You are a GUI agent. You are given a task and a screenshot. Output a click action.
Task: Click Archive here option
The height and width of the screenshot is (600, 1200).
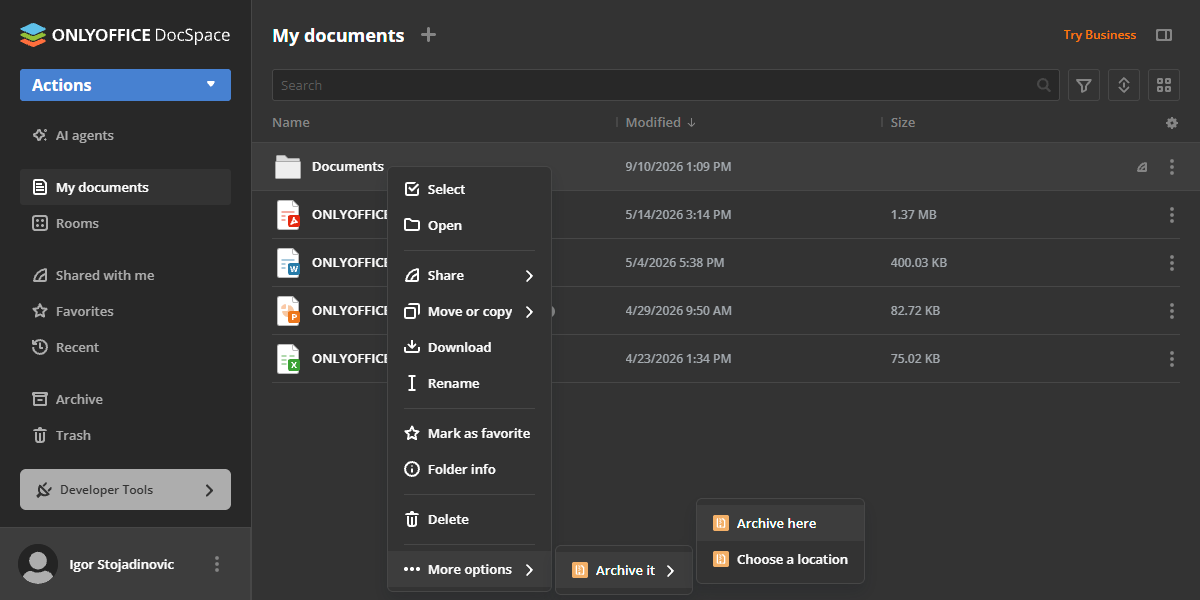[x=780, y=523]
